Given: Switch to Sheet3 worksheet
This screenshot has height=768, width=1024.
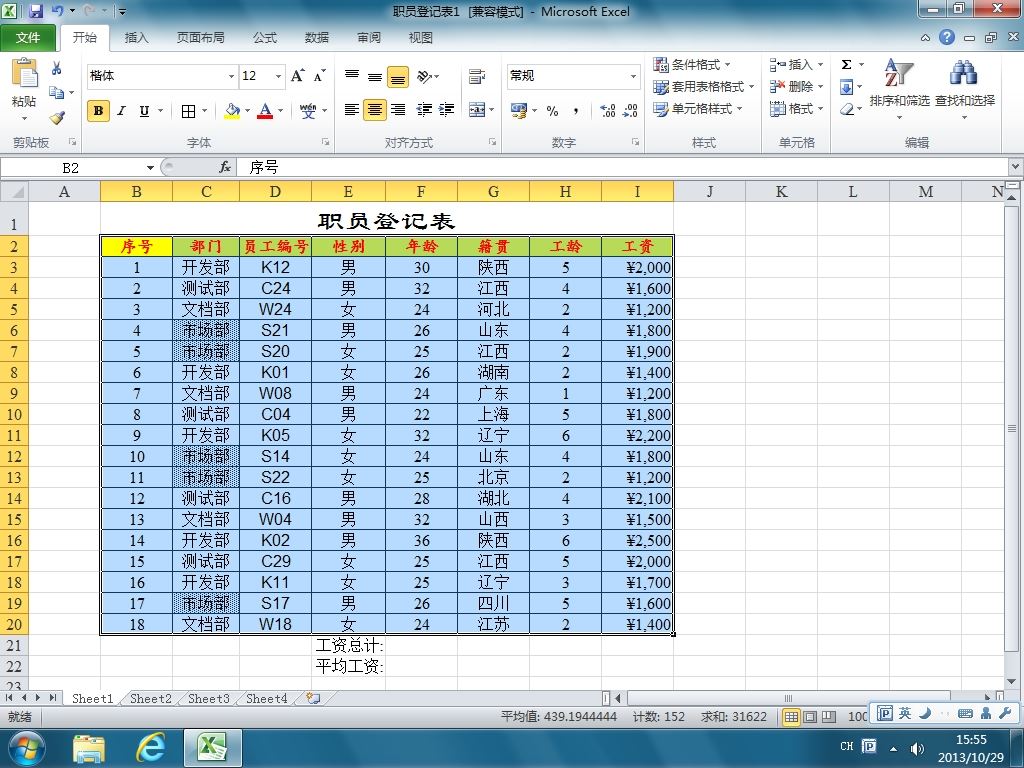Looking at the screenshot, I should coord(208,699).
